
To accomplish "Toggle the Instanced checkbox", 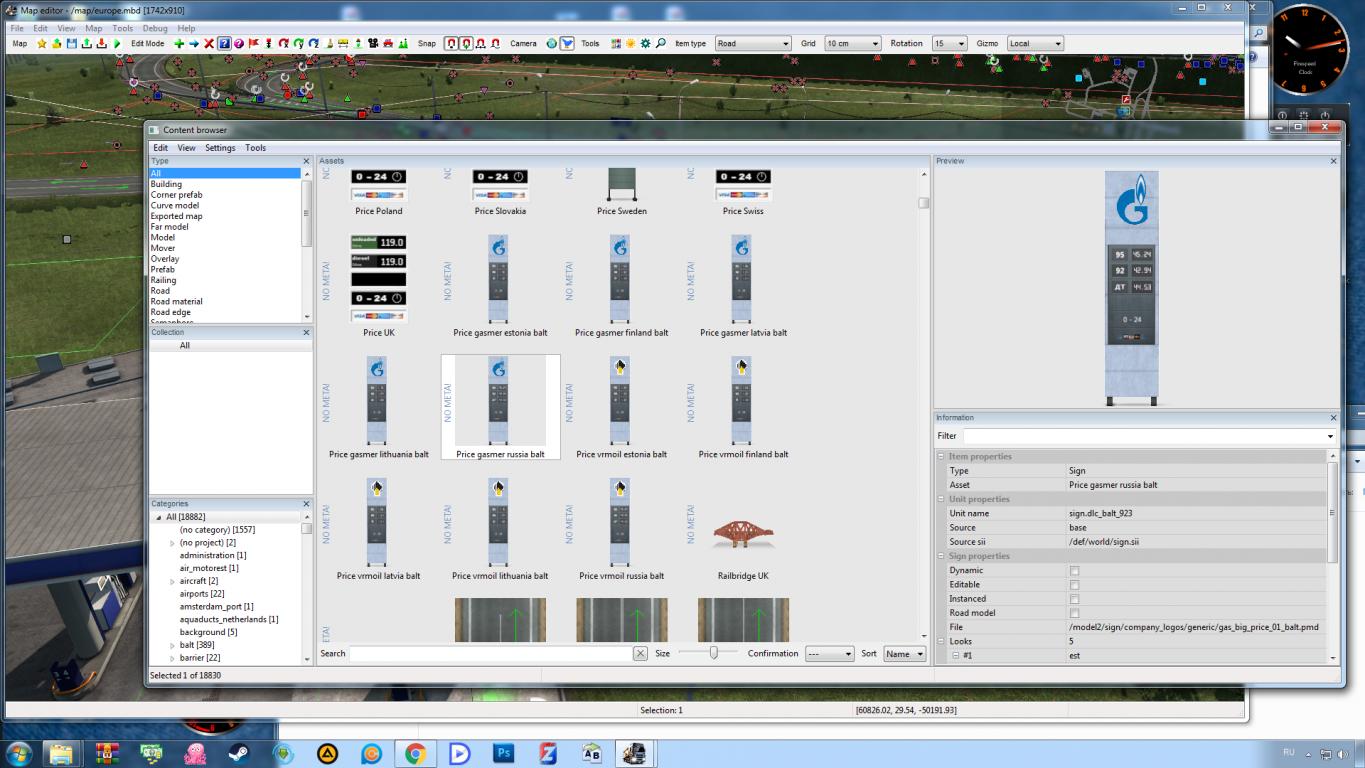I will (1074, 599).
